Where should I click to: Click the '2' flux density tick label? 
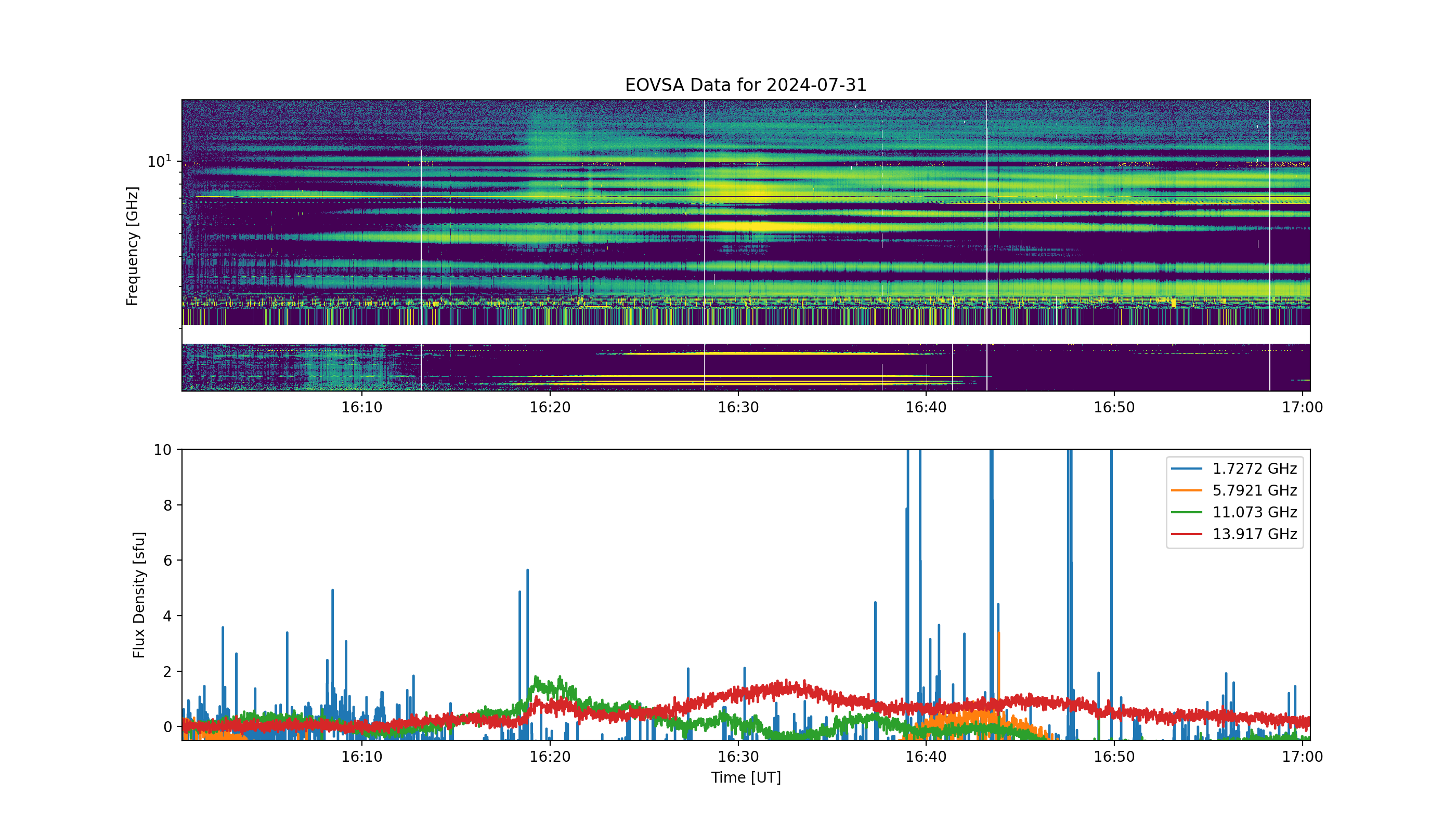point(167,671)
